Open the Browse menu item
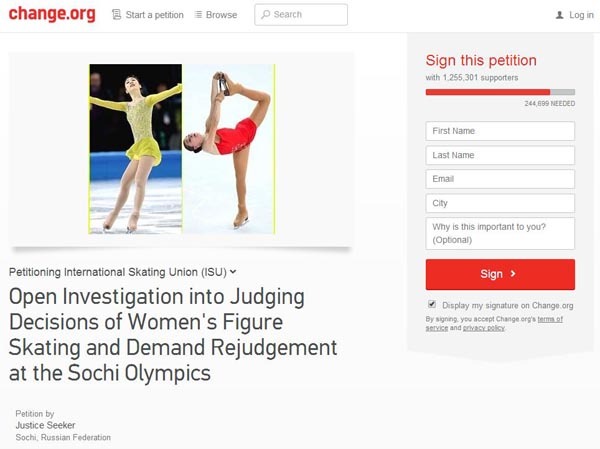This screenshot has width=600, height=449. click(x=216, y=15)
